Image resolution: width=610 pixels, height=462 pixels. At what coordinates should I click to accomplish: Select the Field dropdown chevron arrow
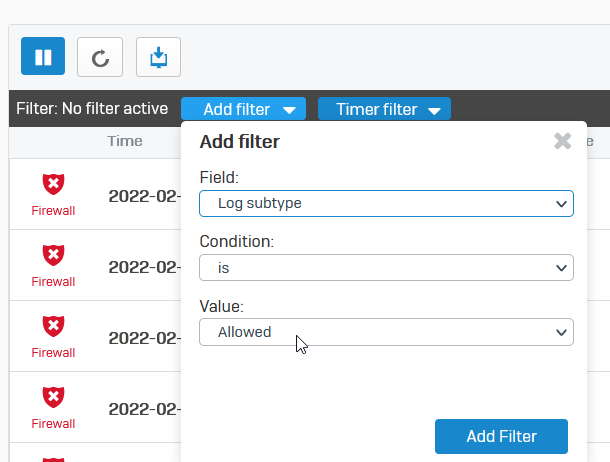[x=561, y=204]
